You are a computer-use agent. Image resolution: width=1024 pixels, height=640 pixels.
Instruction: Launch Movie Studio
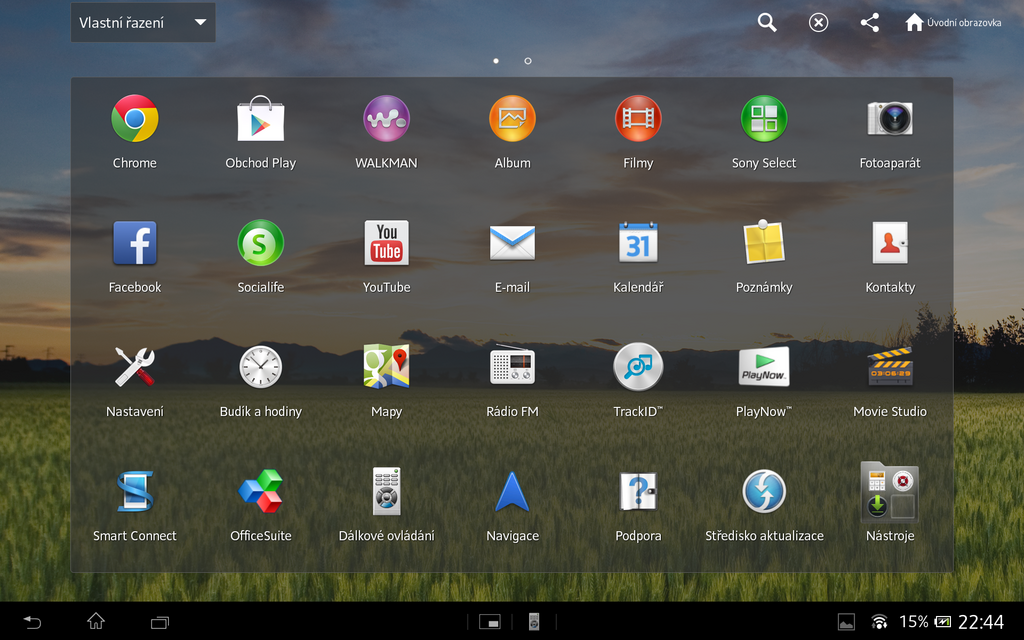click(x=890, y=366)
